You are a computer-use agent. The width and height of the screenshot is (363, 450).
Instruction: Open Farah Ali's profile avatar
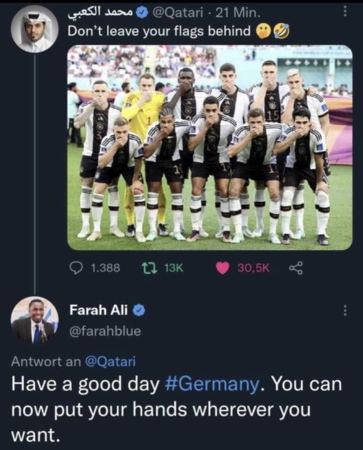point(35,320)
